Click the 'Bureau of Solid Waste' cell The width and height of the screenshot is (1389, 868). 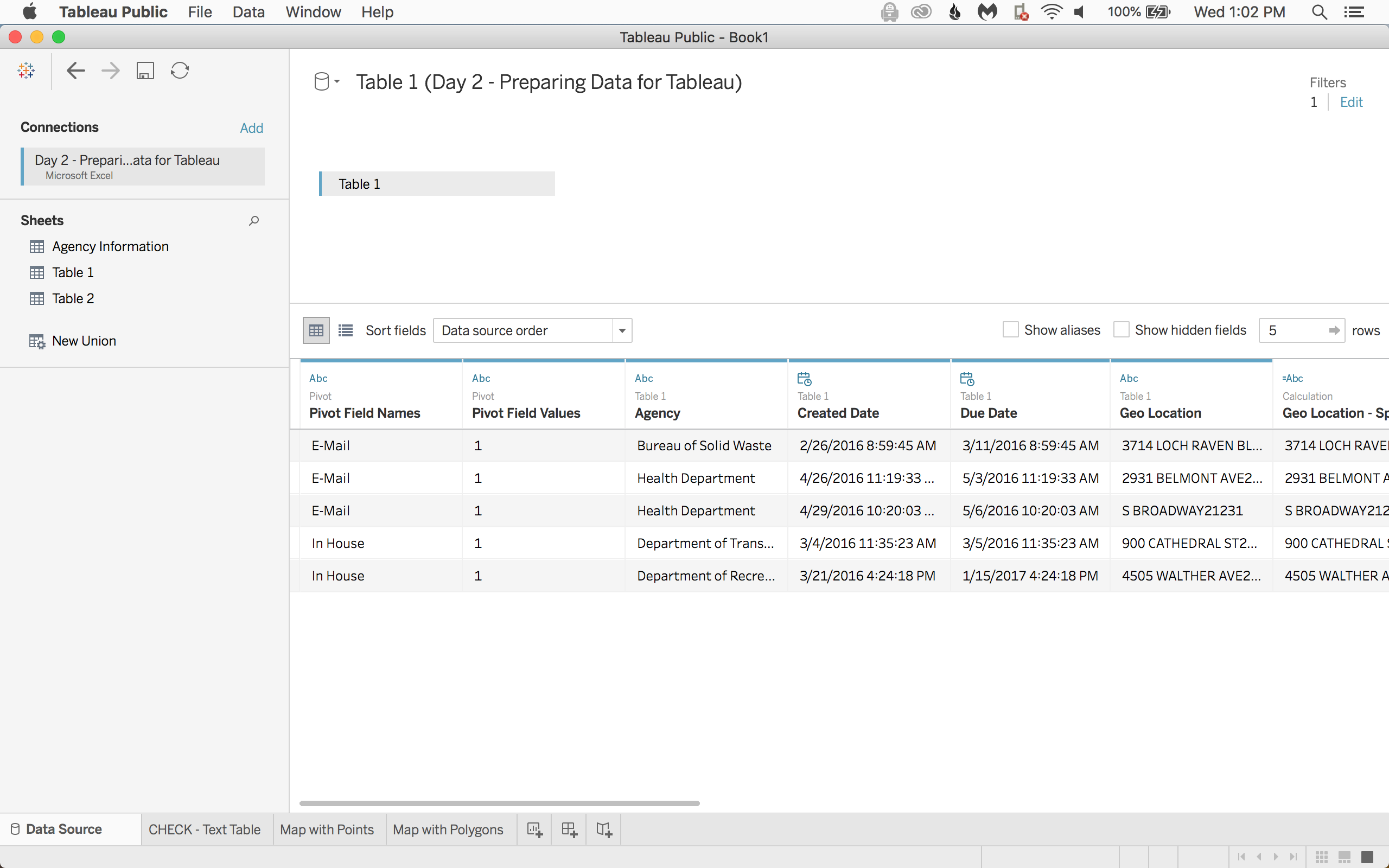706,445
